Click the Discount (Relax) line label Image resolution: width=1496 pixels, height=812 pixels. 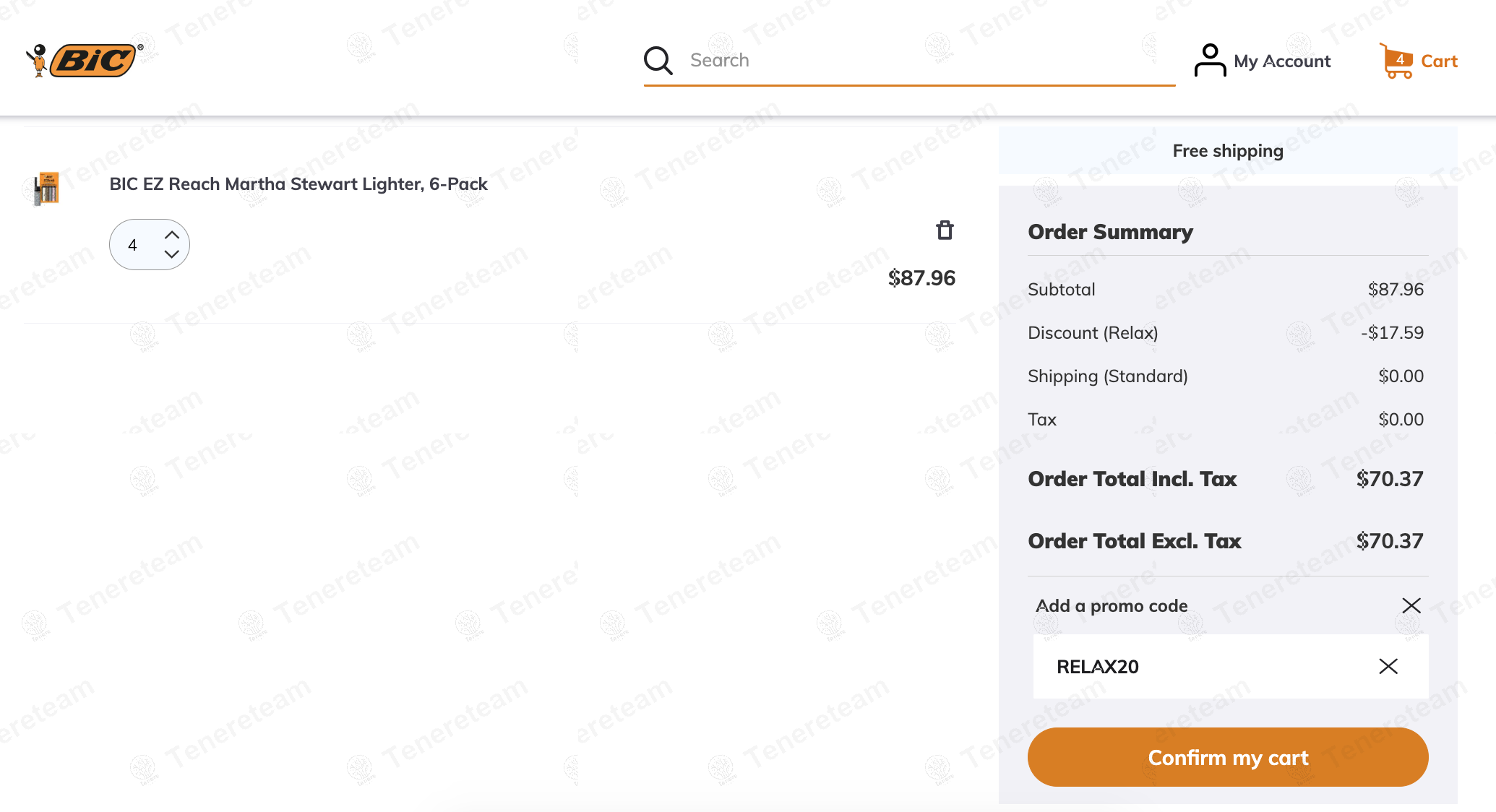(x=1092, y=333)
